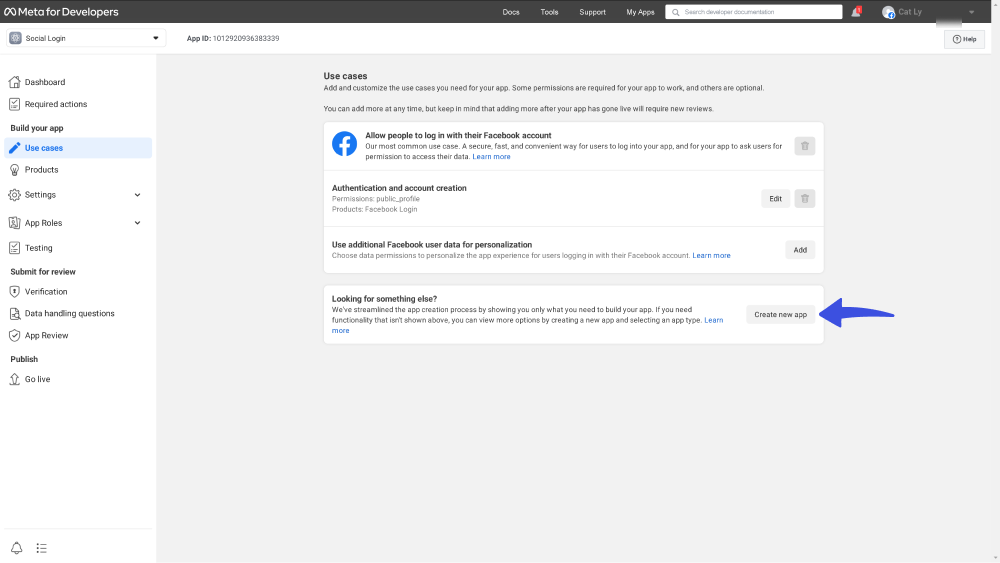Image resolution: width=1000 pixels, height=563 pixels.
Task: Click the Dashboard home icon
Action: pyautogui.click(x=15, y=82)
